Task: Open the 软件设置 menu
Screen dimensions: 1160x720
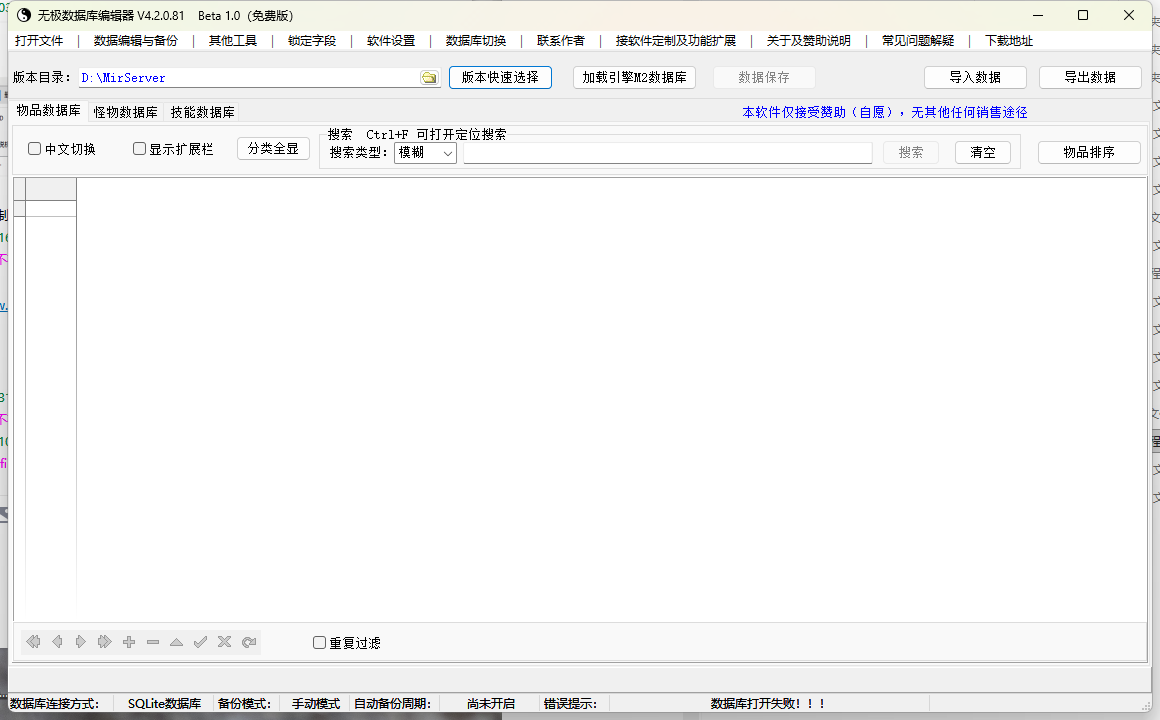Action: click(x=393, y=41)
